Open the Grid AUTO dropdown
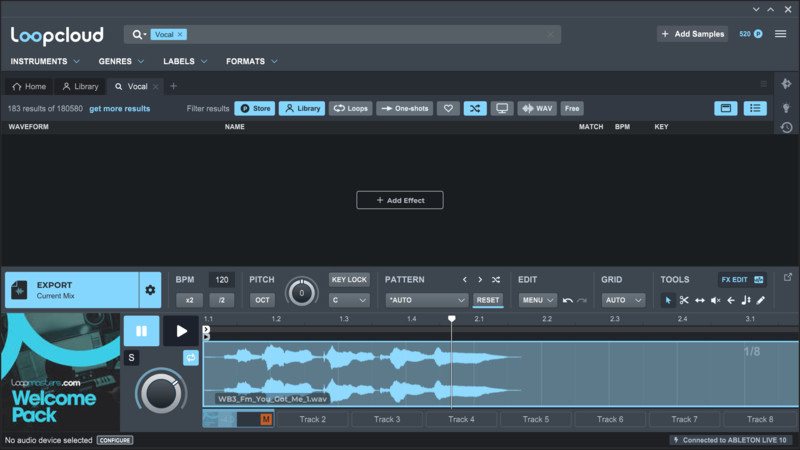This screenshot has width=800, height=450. pos(620,300)
